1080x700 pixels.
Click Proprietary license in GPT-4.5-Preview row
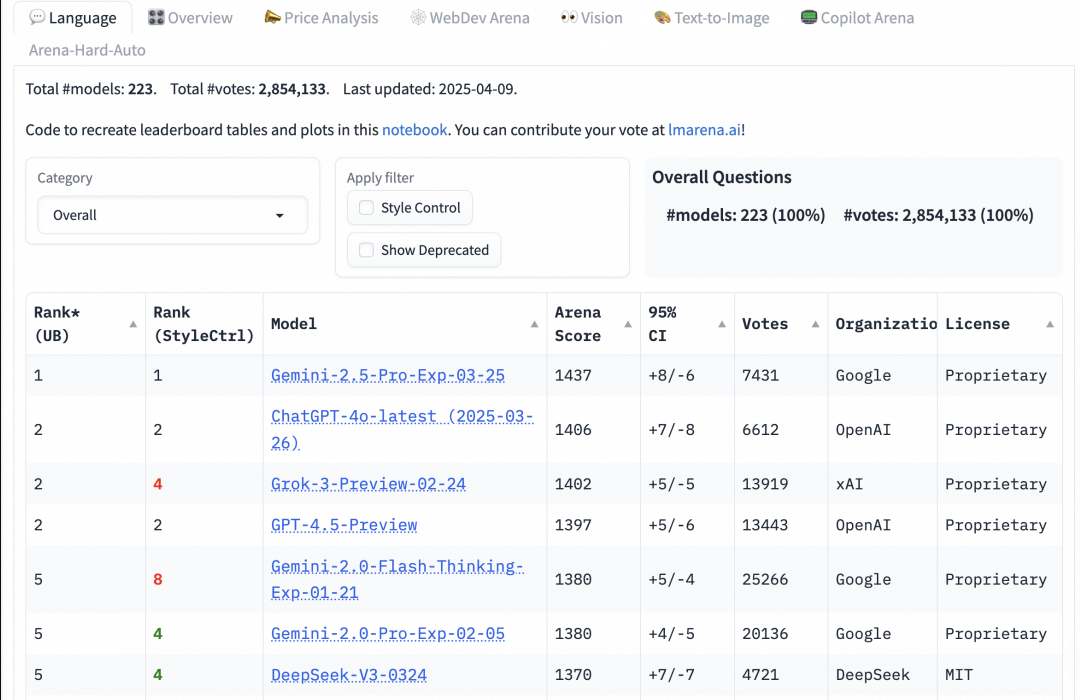(x=996, y=525)
